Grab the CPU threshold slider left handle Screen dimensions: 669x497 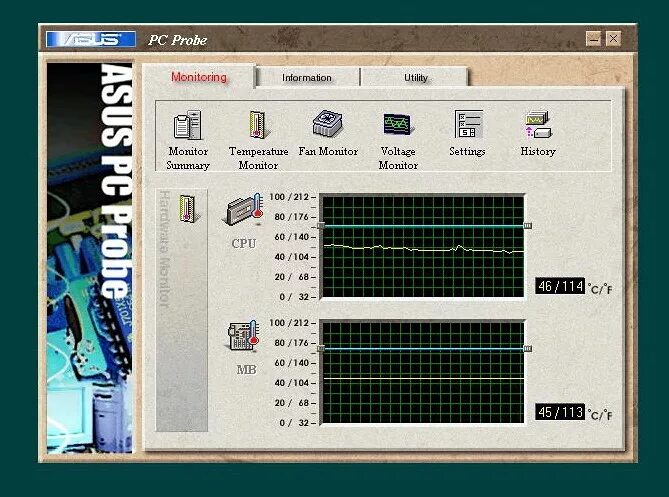pyautogui.click(x=321, y=226)
